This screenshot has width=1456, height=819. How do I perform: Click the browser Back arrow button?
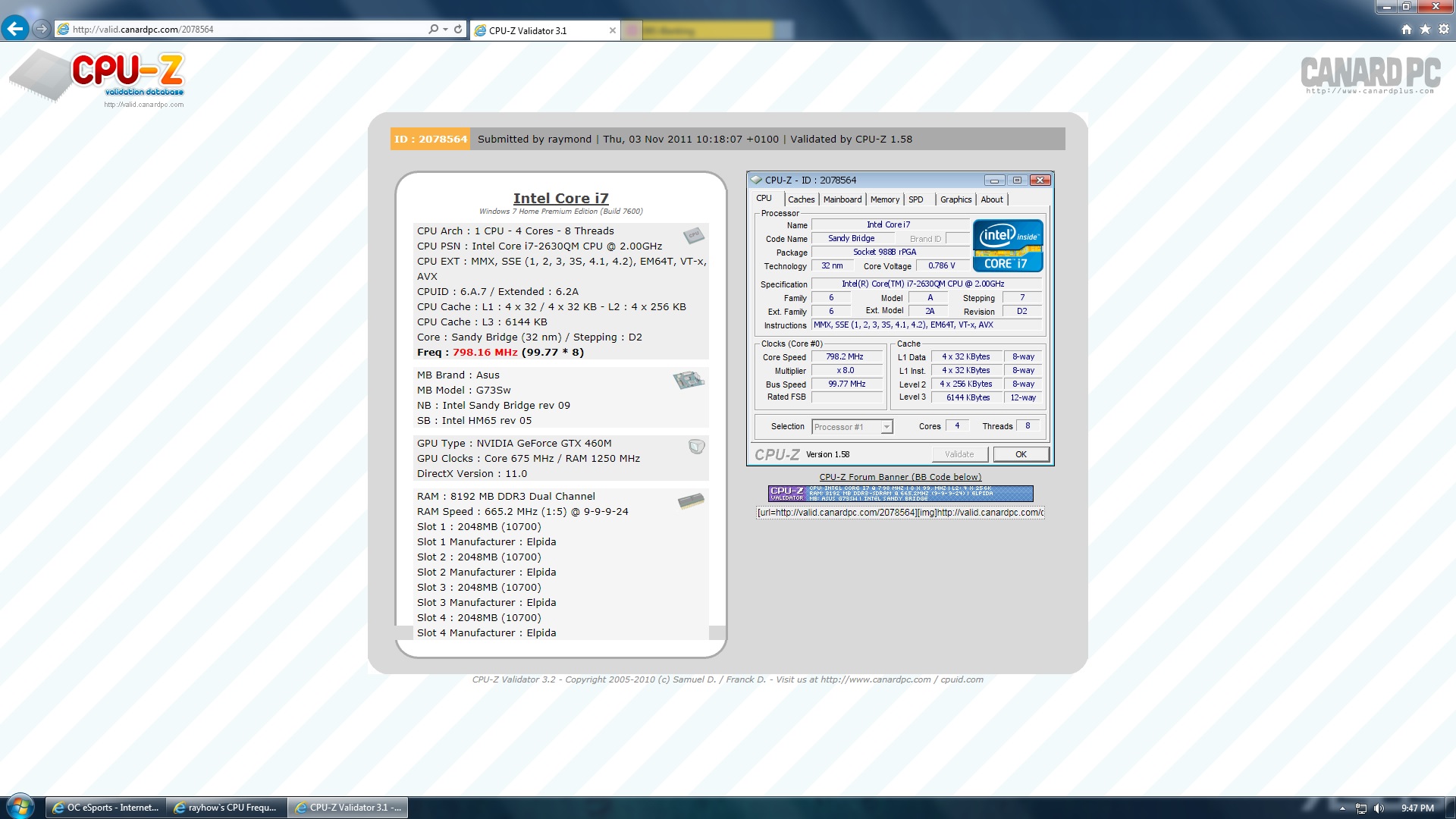click(15, 29)
